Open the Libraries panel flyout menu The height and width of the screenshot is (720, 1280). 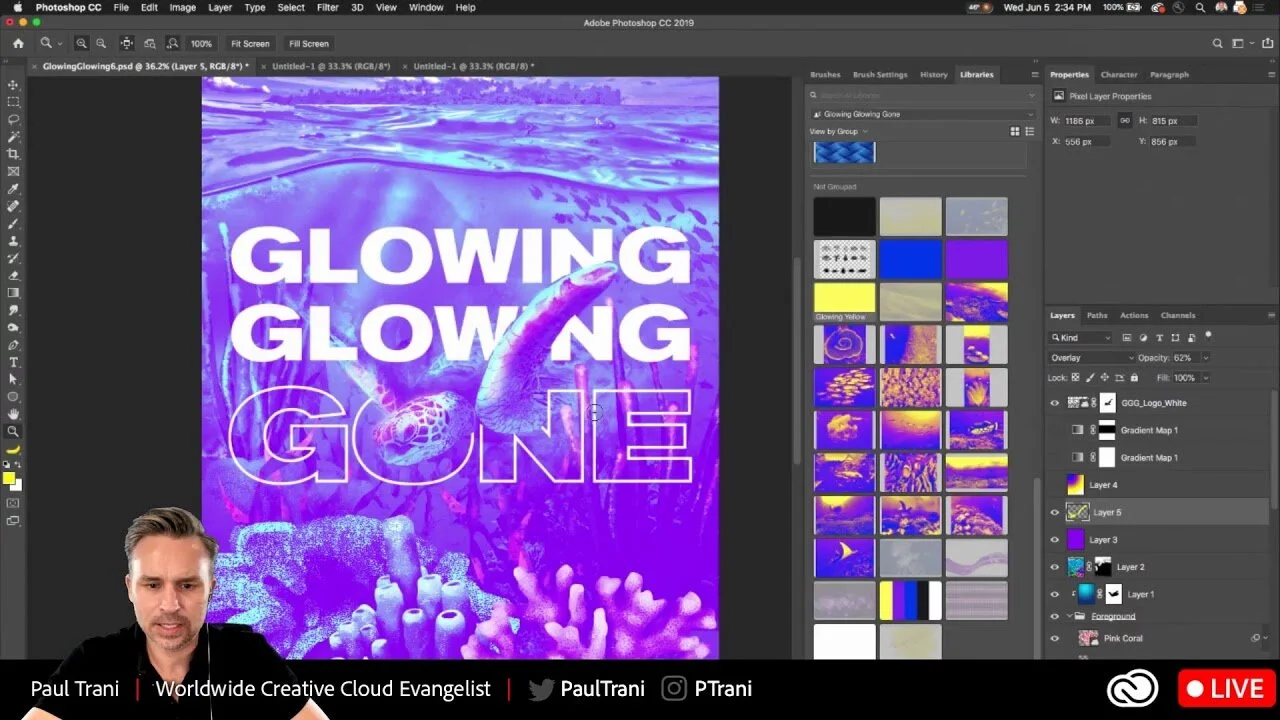(1034, 74)
